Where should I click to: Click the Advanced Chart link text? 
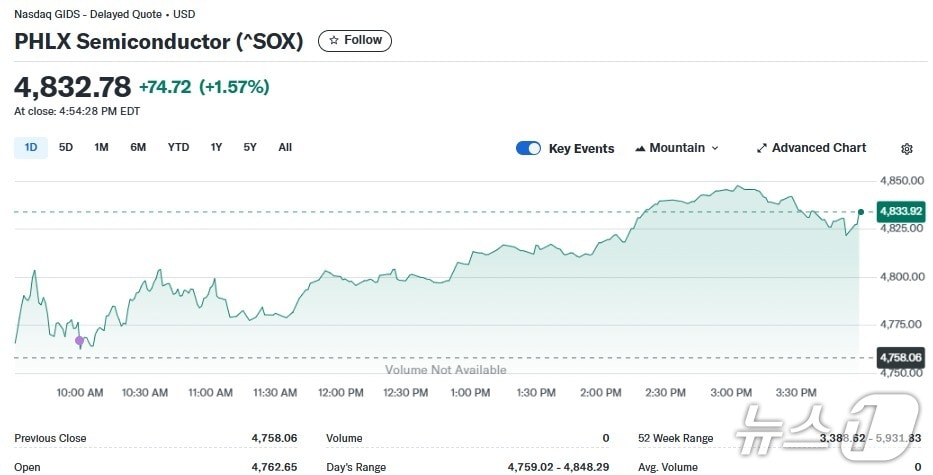[x=819, y=148]
